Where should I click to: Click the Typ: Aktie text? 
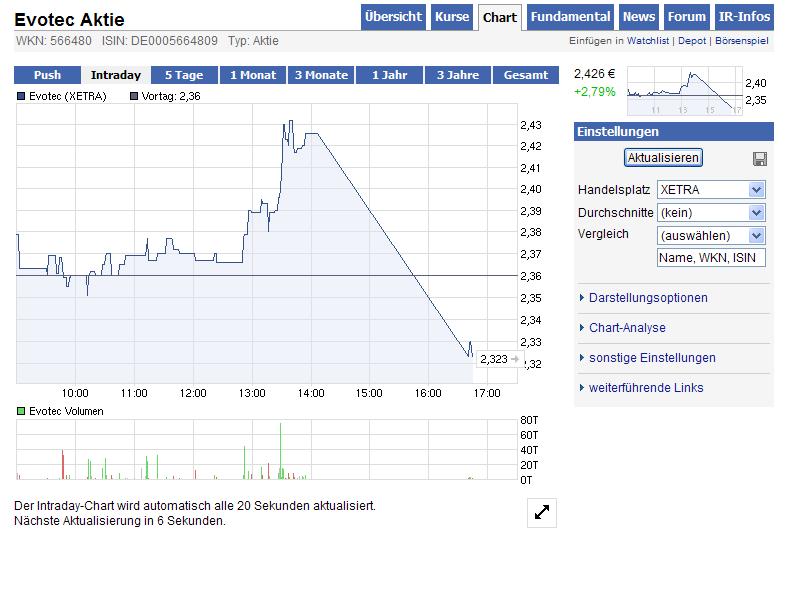point(253,41)
